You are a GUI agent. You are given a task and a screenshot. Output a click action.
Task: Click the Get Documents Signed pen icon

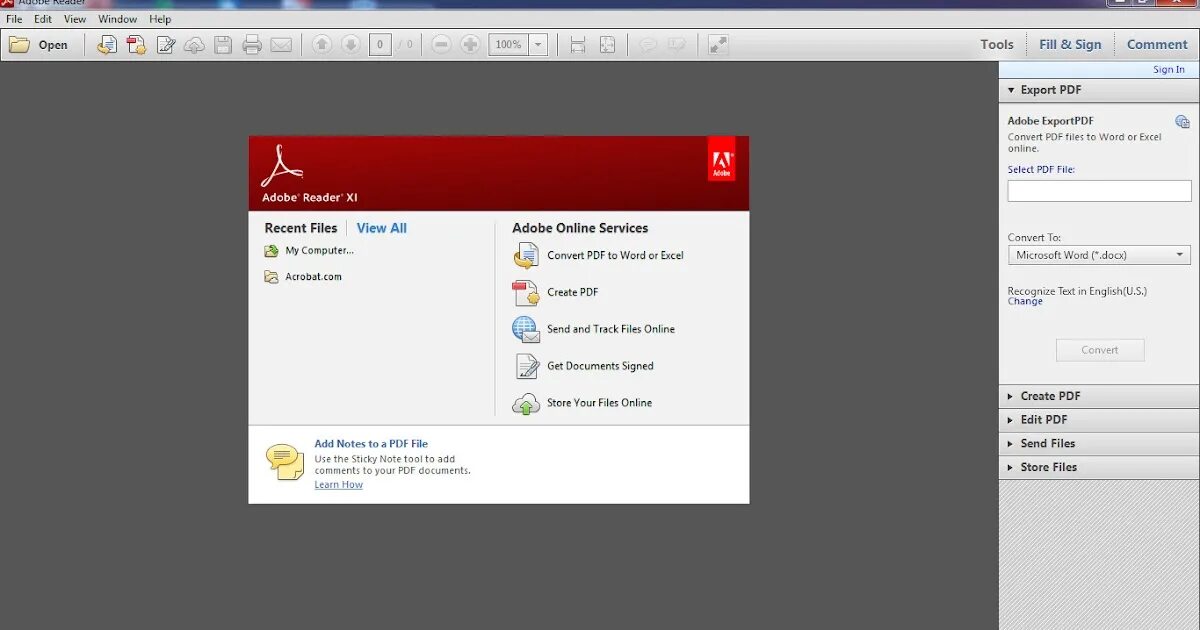pos(526,366)
